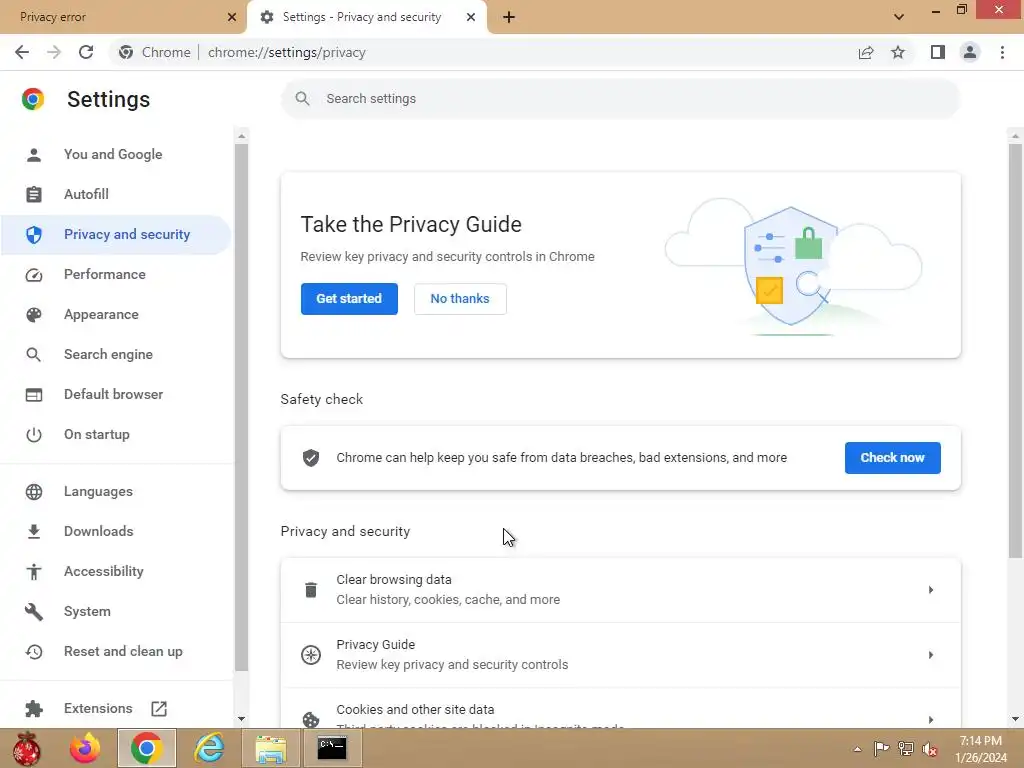Open Extensions external link icon
The image size is (1024, 768).
click(x=159, y=709)
